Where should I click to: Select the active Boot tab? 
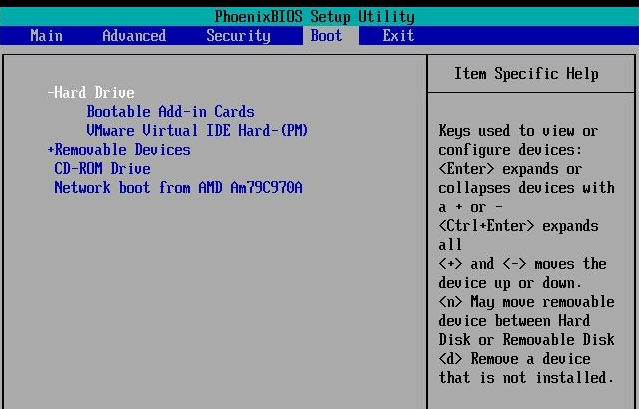(326, 35)
